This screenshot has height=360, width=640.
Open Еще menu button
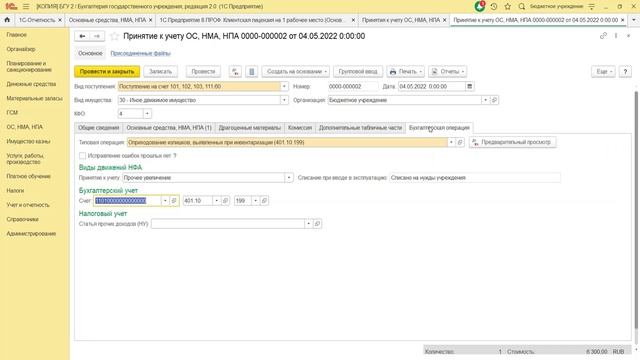604,71
